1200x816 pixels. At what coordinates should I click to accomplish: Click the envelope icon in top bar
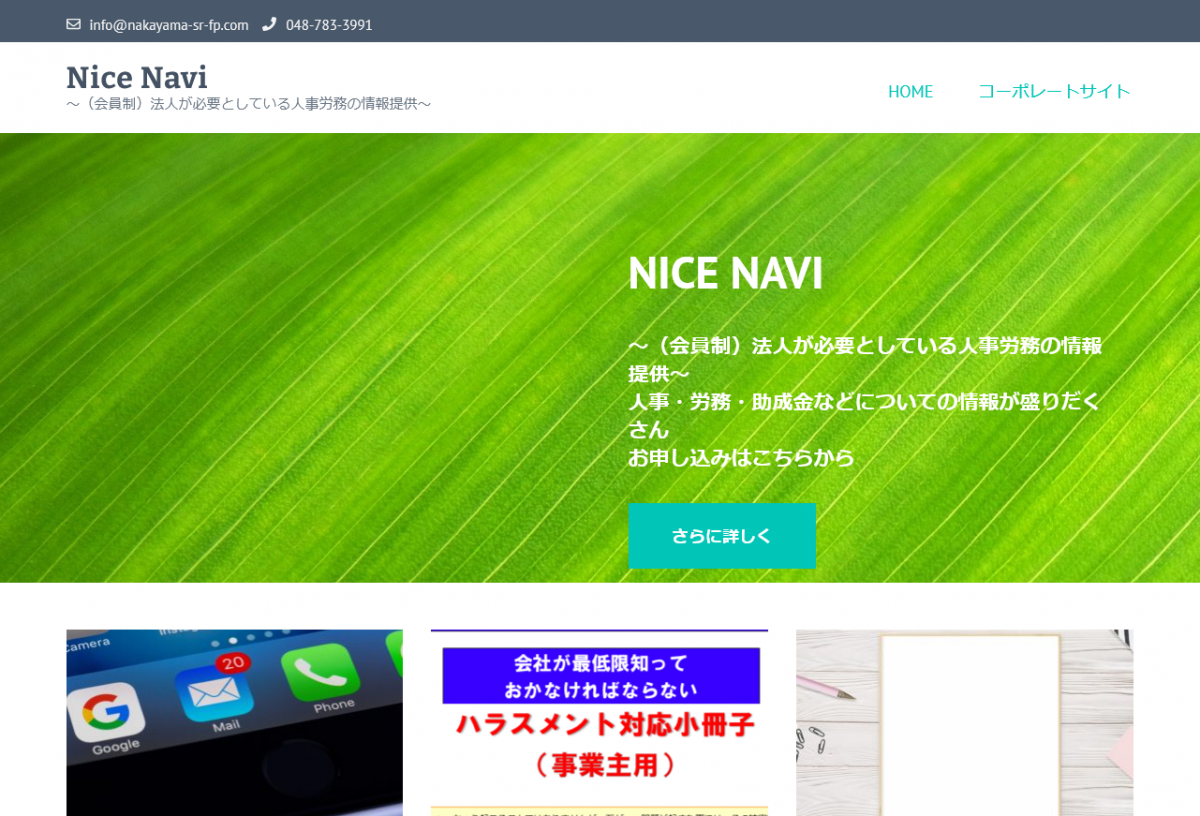pyautogui.click(x=73, y=25)
